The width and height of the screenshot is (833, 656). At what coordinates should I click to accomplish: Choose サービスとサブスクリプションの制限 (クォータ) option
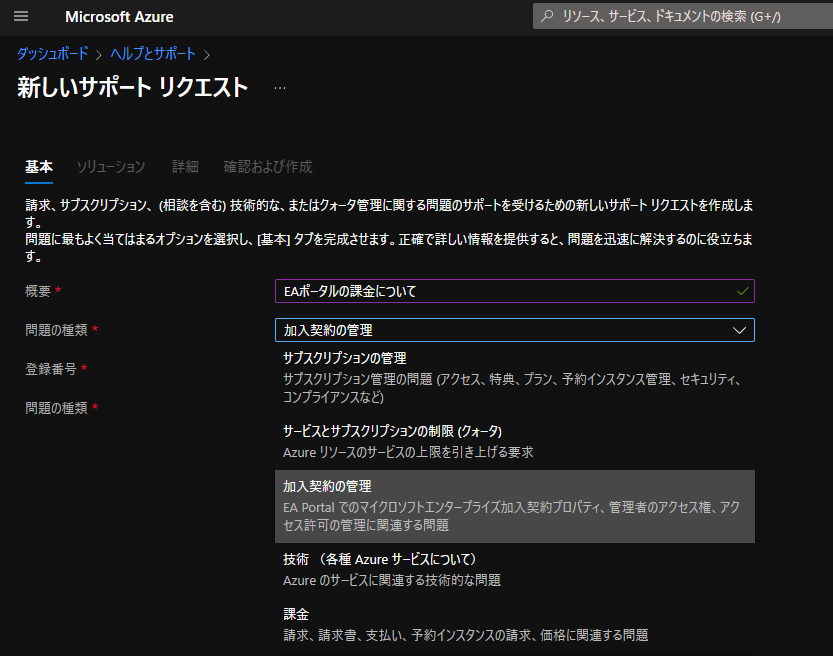515,441
